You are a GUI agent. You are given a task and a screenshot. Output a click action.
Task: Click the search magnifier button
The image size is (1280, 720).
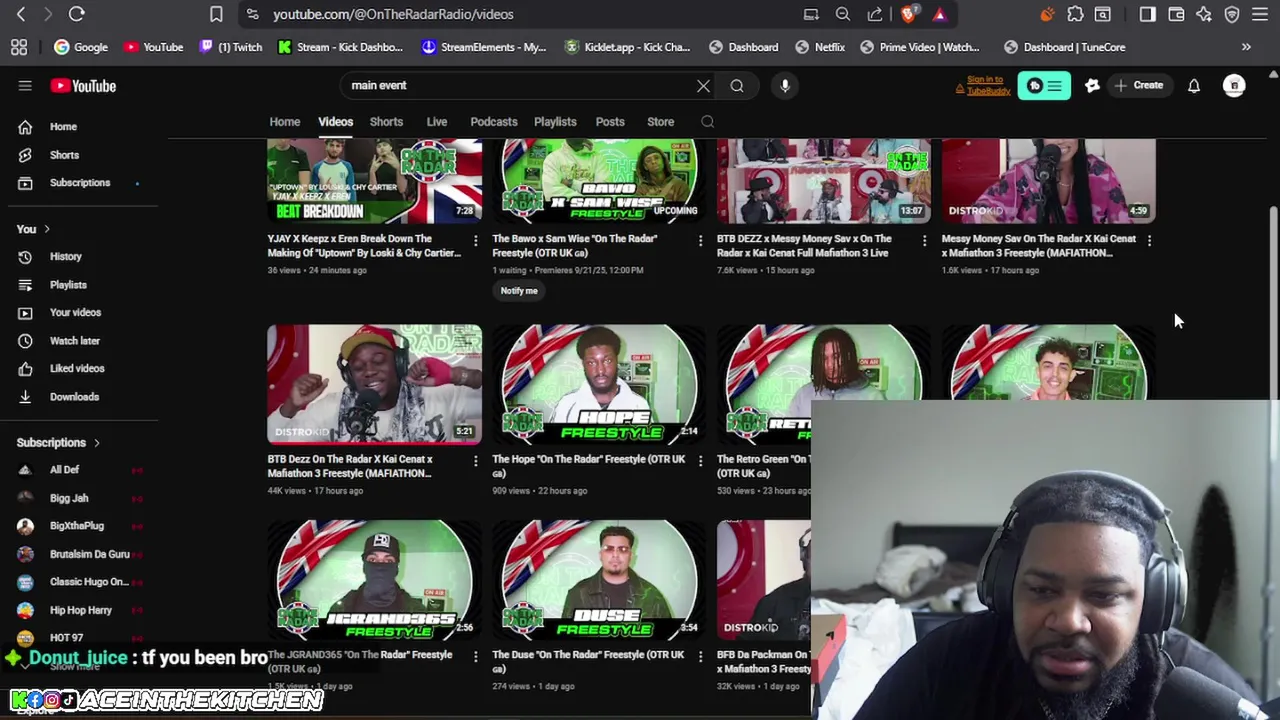pyautogui.click(x=737, y=86)
